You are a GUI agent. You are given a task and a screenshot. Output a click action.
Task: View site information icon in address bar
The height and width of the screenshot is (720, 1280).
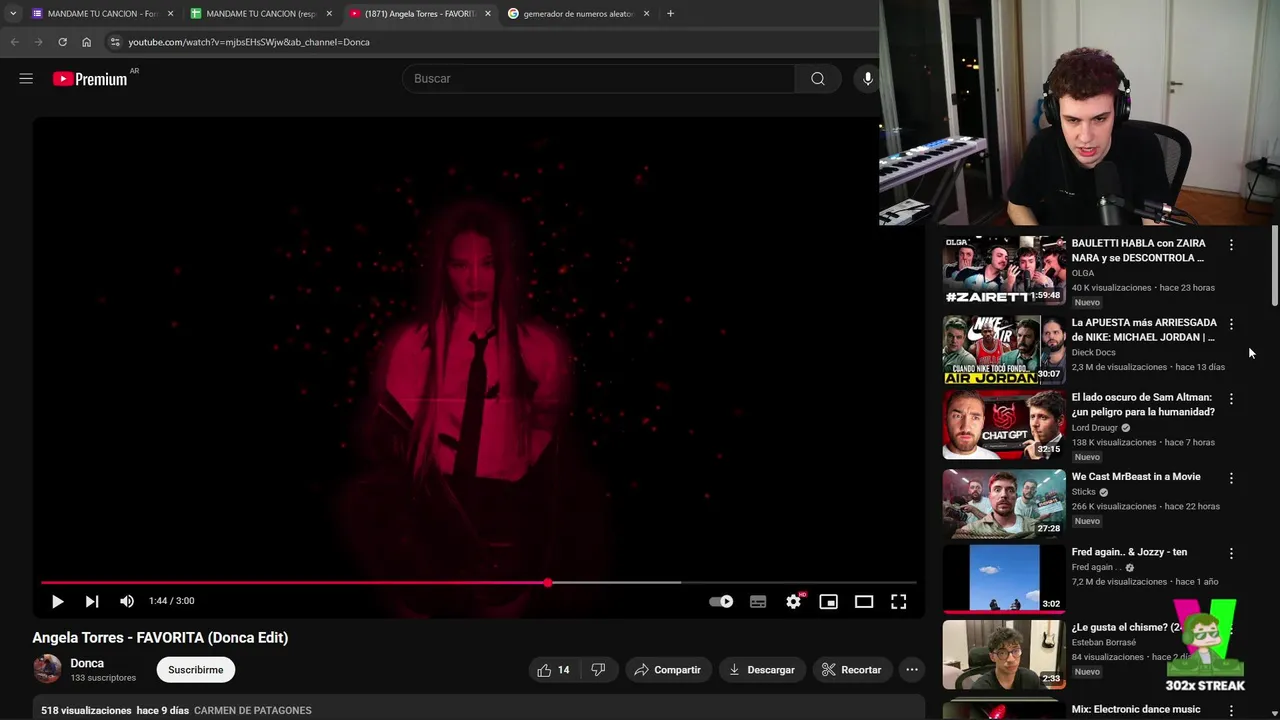click(x=115, y=42)
